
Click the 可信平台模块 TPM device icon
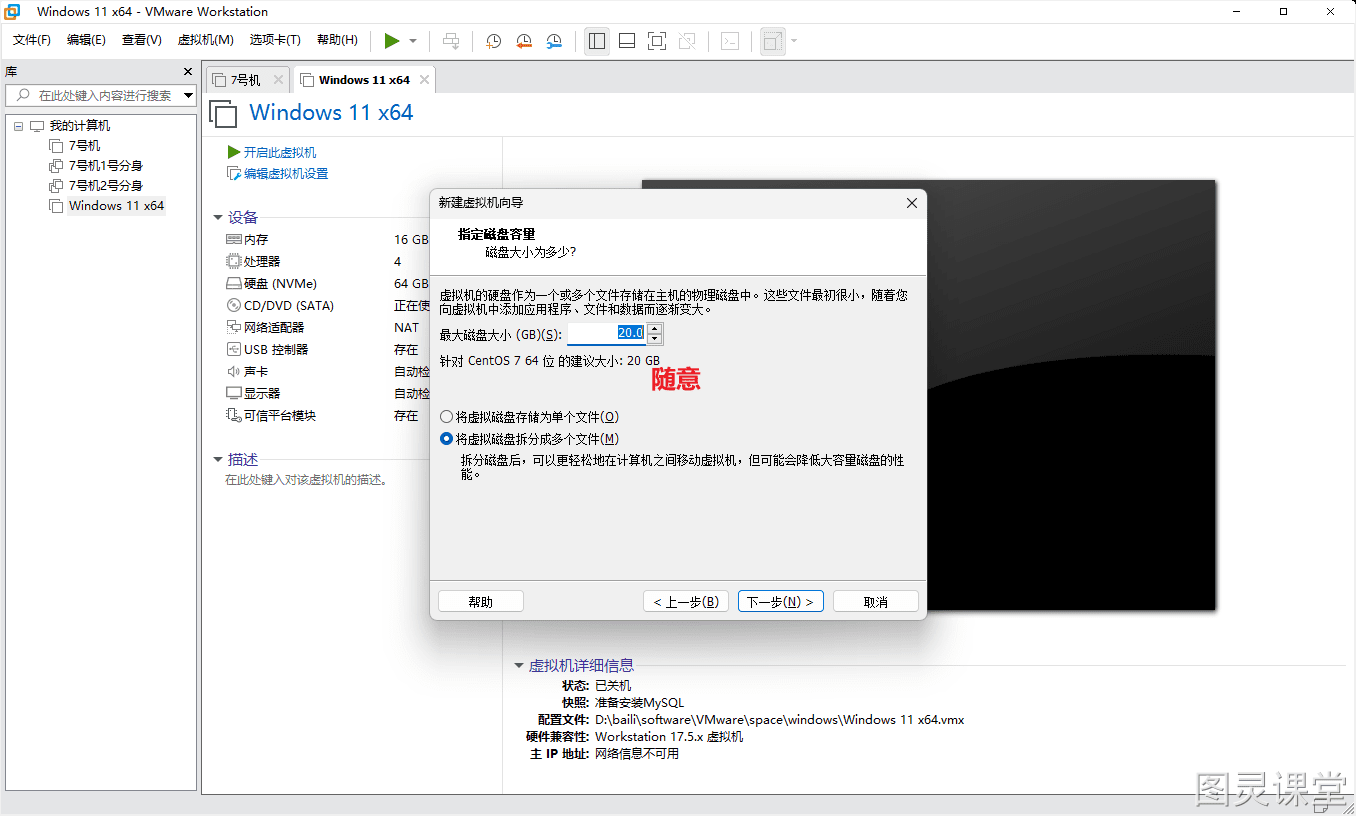click(x=234, y=416)
